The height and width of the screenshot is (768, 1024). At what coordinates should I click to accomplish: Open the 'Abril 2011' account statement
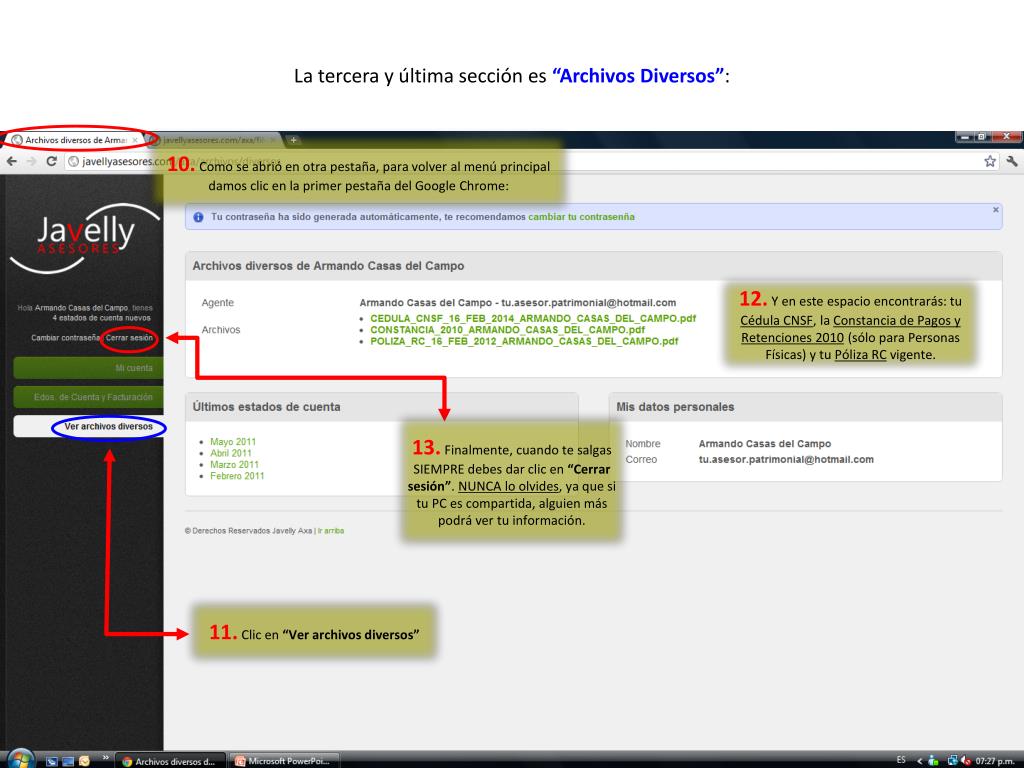click(x=231, y=453)
